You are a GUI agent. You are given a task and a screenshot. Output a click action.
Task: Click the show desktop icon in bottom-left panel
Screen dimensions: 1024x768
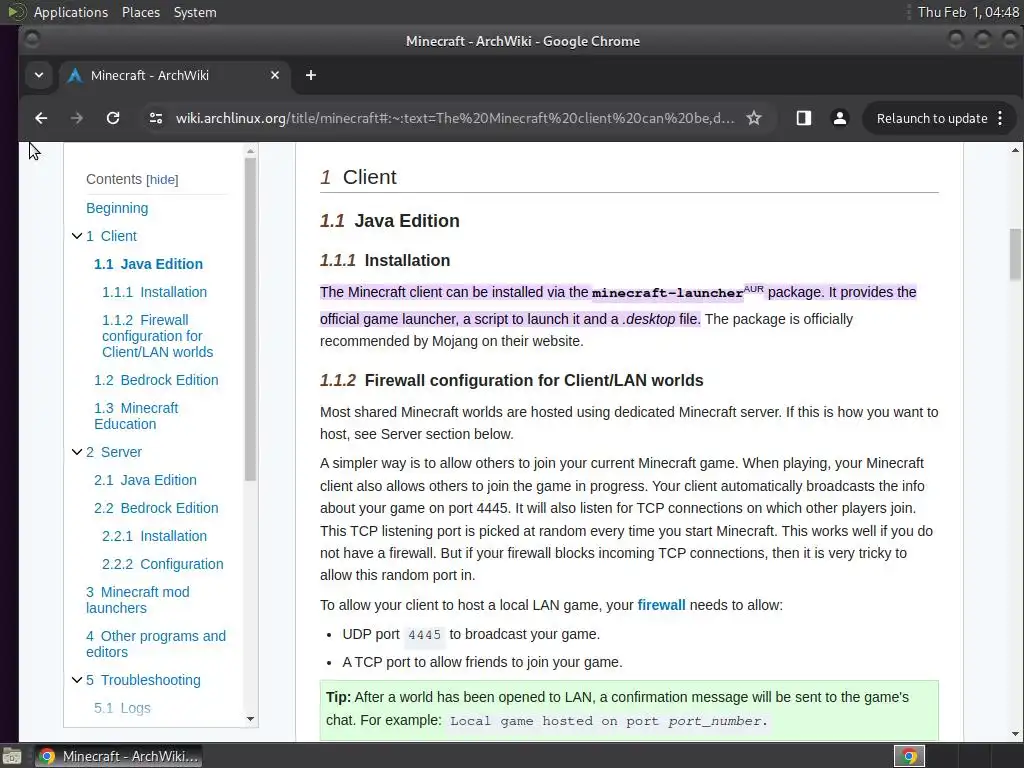(11, 756)
